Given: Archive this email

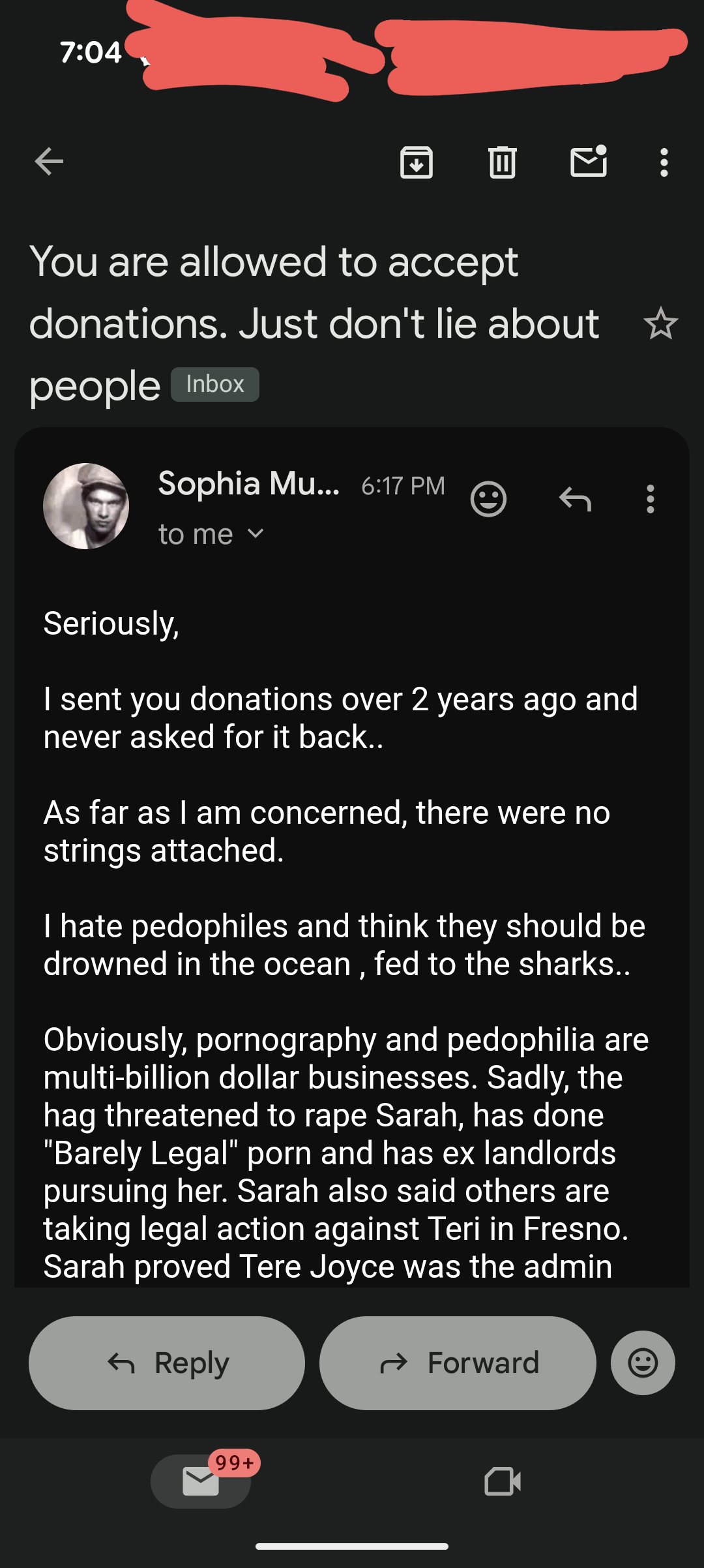Looking at the screenshot, I should 417,162.
